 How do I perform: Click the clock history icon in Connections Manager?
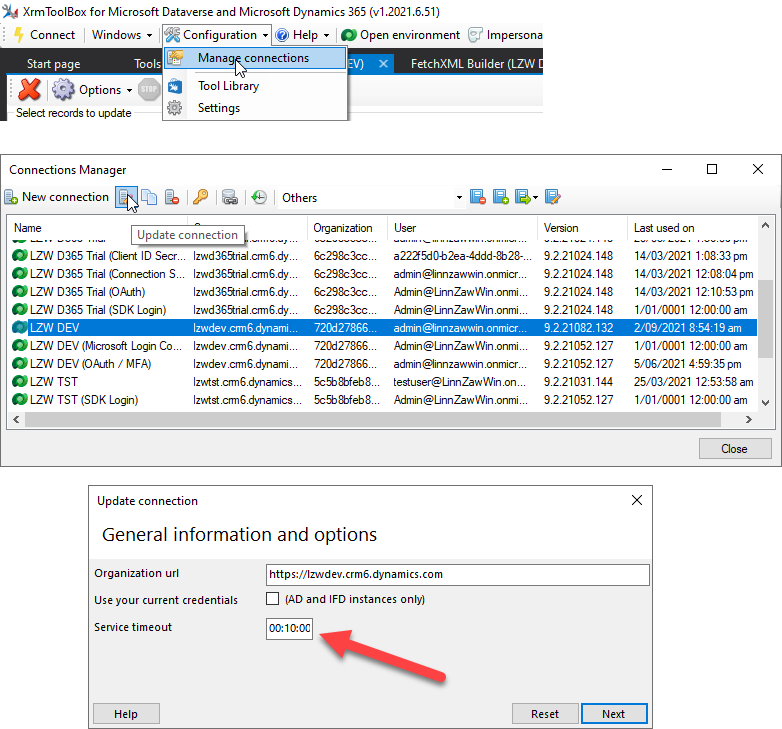[x=259, y=197]
